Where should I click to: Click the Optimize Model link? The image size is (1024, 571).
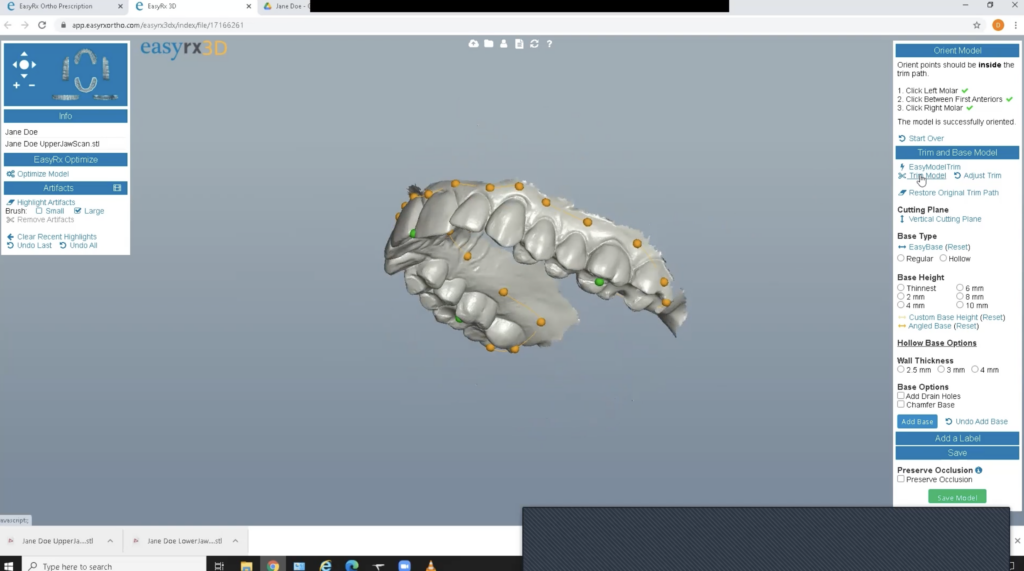(43, 174)
